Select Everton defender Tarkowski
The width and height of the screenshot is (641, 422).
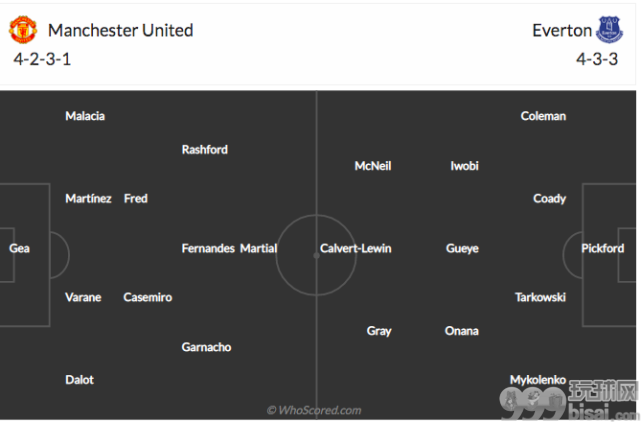540,297
